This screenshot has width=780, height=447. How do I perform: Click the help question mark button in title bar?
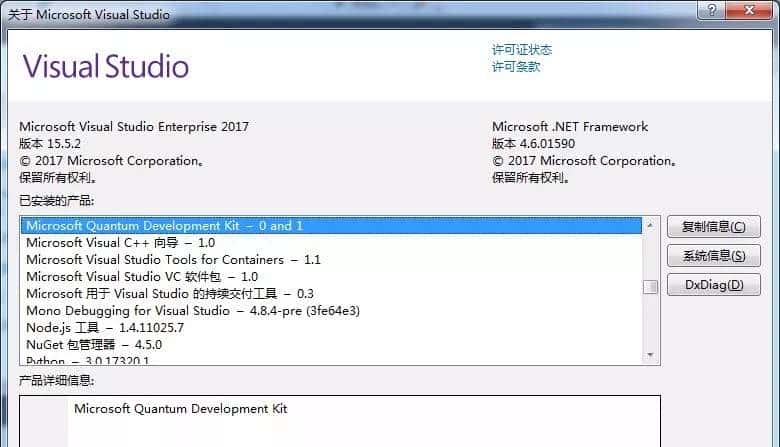click(712, 12)
